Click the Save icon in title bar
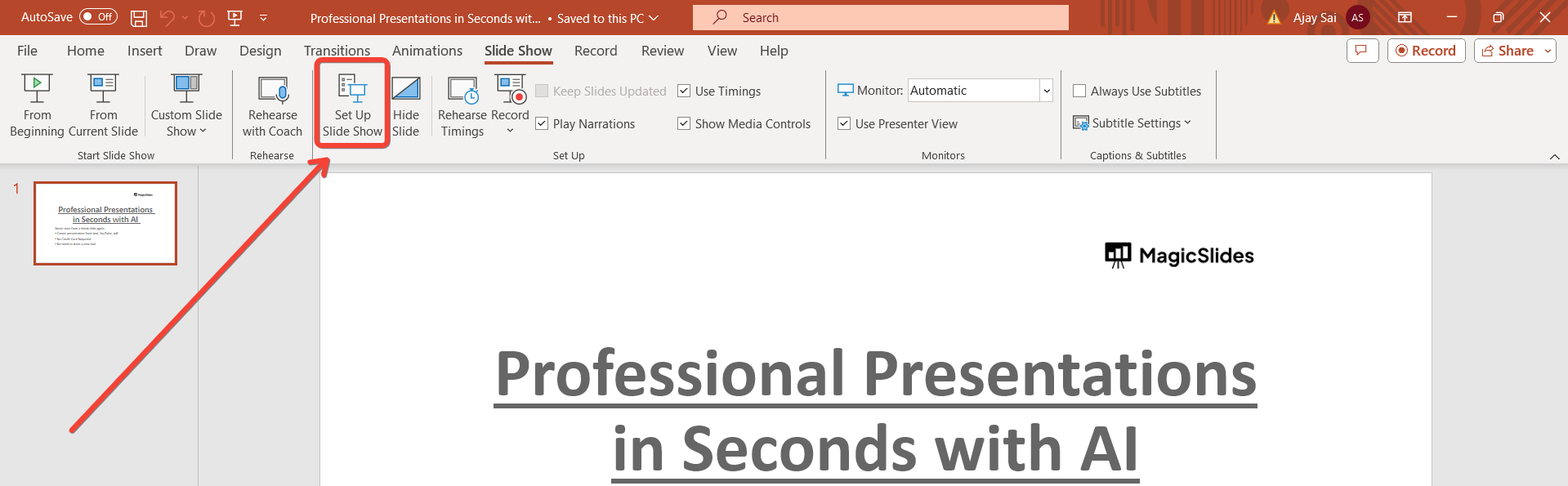1568x486 pixels. [139, 17]
